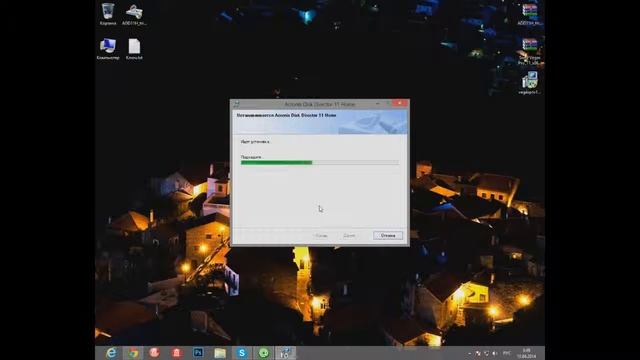This screenshot has width=640, height=360.
Task: Open the network status tray icon
Action: pos(487,353)
